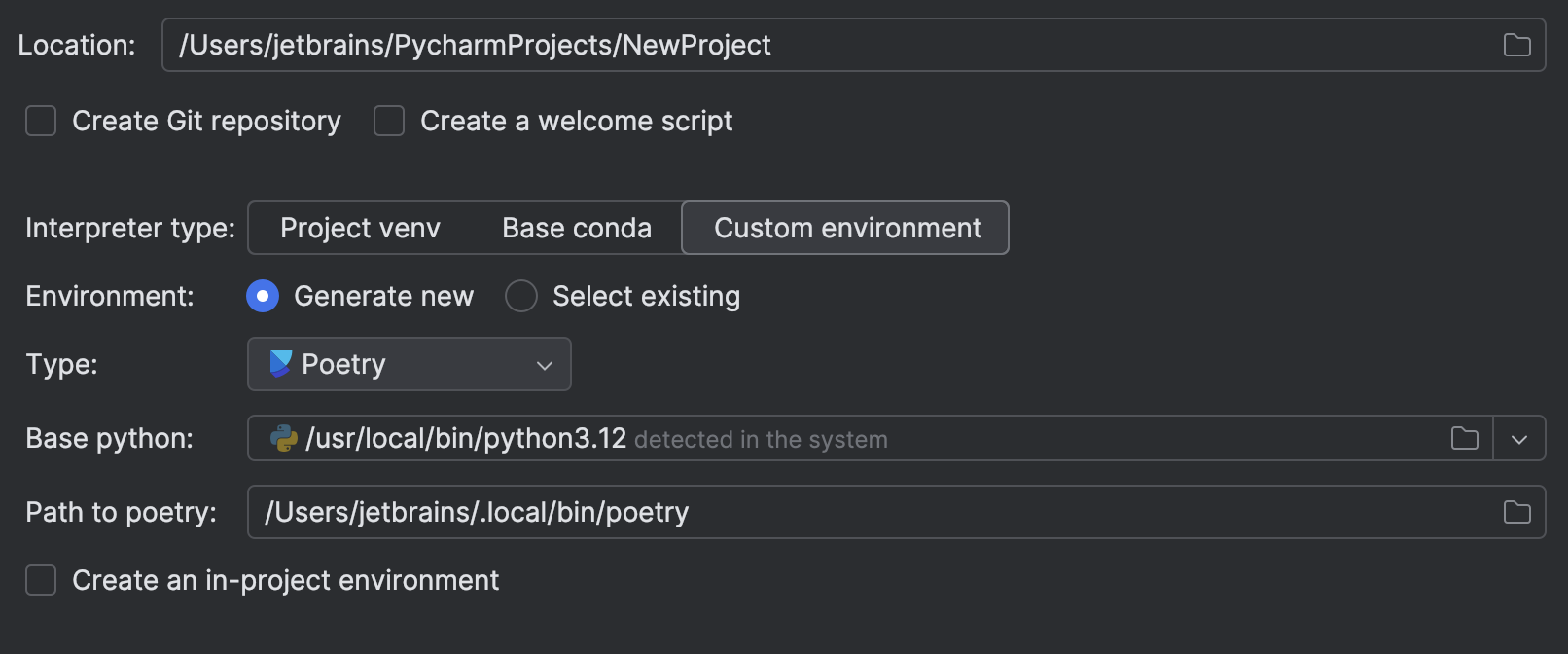This screenshot has width=1568, height=654.
Task: Switch to the Project venv interpreter tab
Action: point(360,228)
